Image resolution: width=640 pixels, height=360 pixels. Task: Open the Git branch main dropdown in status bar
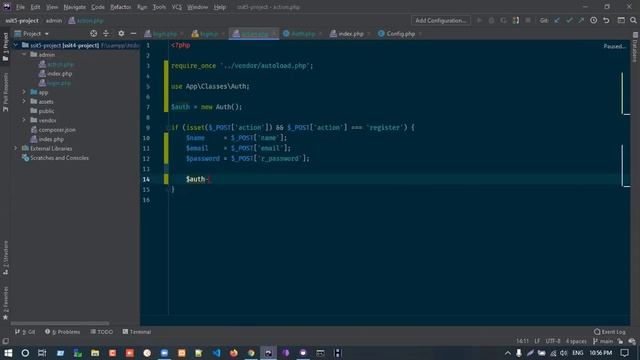602,341
